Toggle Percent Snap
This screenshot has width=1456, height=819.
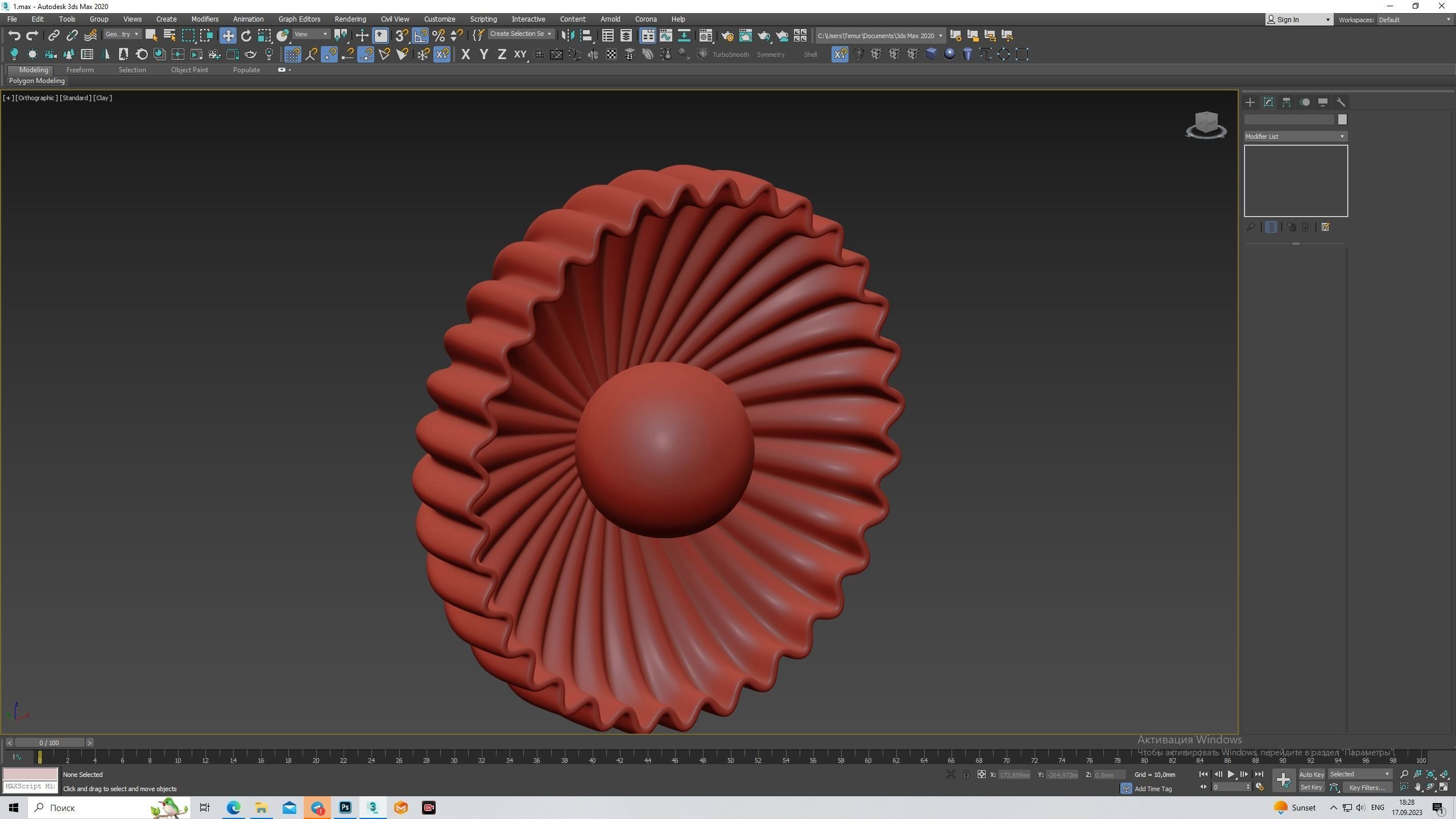coord(439,35)
